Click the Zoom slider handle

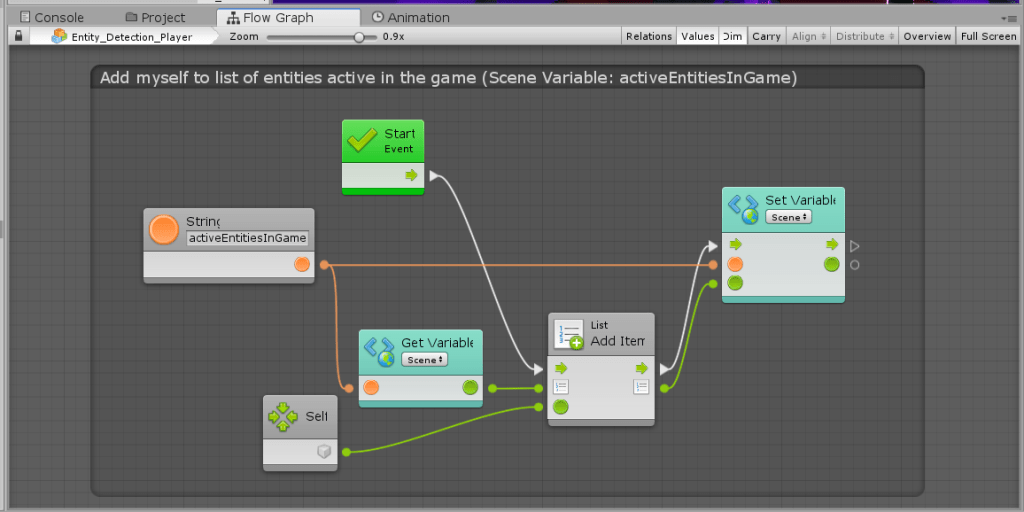tap(359, 37)
